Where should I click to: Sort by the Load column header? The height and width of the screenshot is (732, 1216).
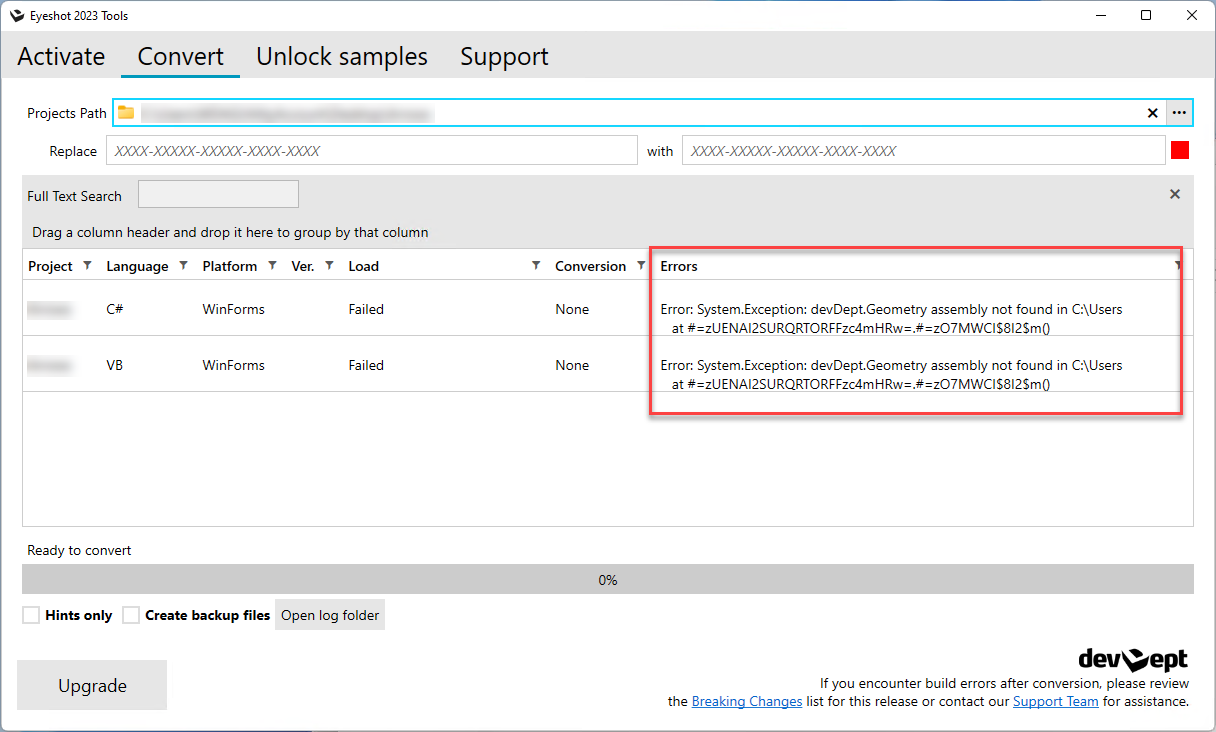363,266
